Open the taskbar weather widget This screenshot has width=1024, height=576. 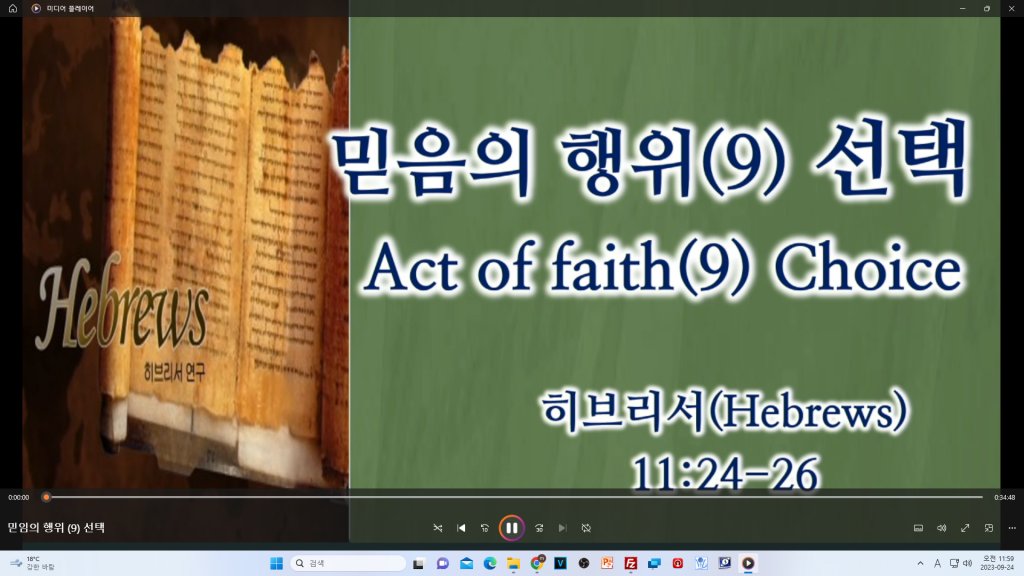tap(34, 563)
